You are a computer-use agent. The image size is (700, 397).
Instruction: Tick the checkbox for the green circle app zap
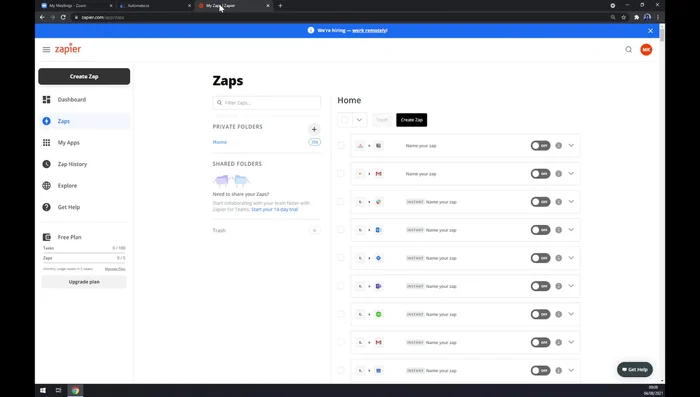(x=341, y=314)
